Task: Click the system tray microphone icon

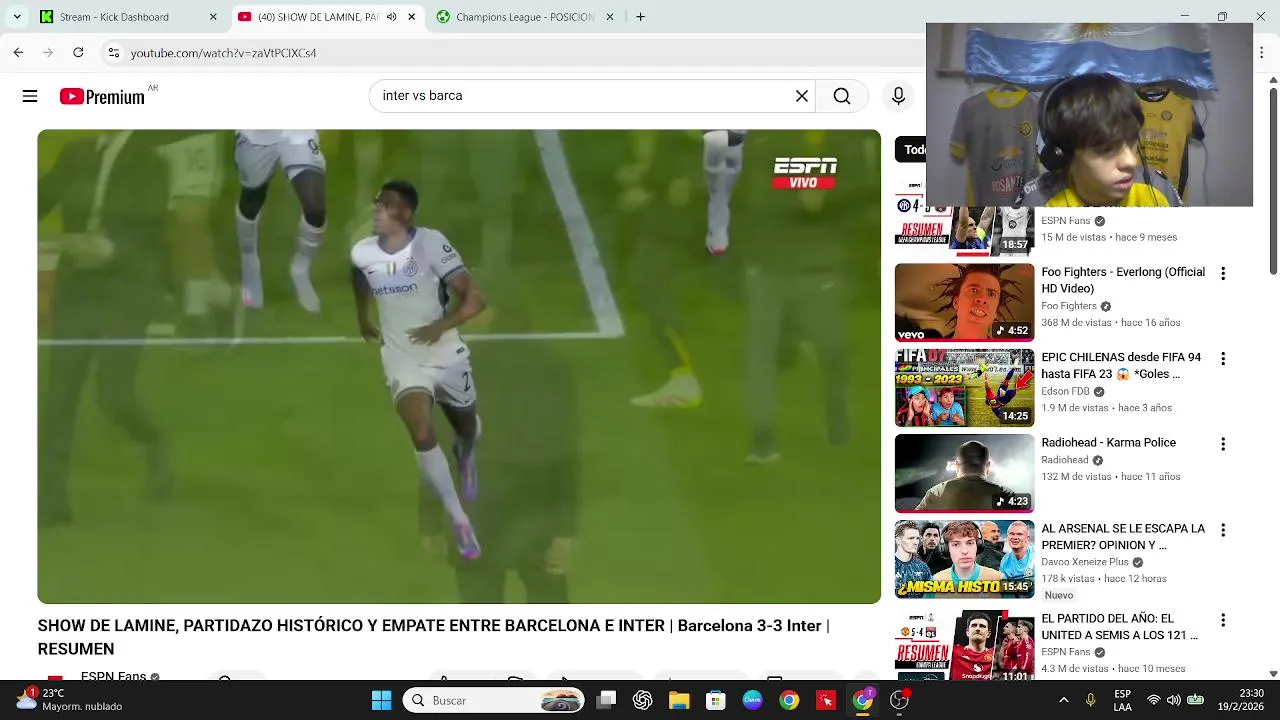Action: coord(1090,700)
